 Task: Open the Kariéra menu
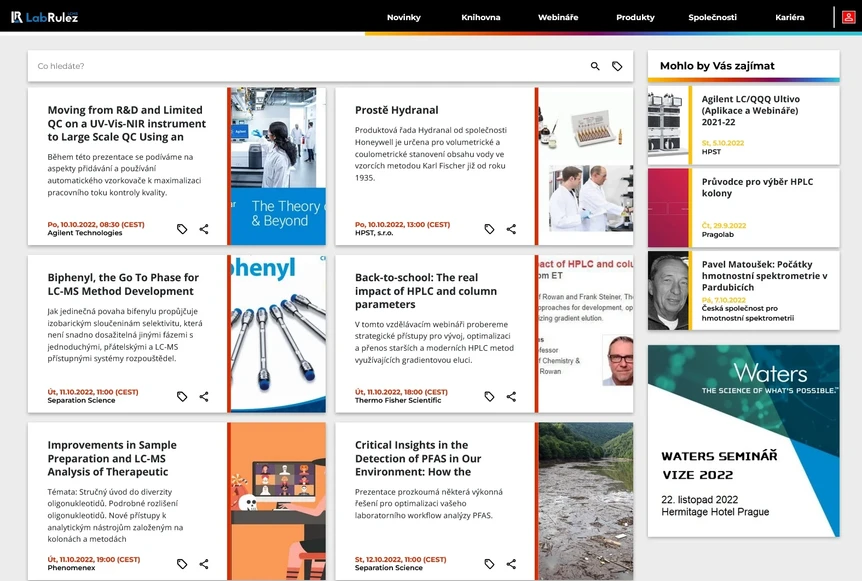click(790, 17)
